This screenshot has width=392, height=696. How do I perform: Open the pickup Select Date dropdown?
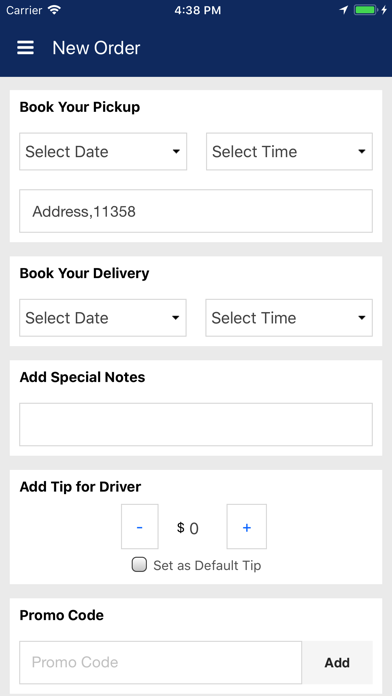[103, 151]
